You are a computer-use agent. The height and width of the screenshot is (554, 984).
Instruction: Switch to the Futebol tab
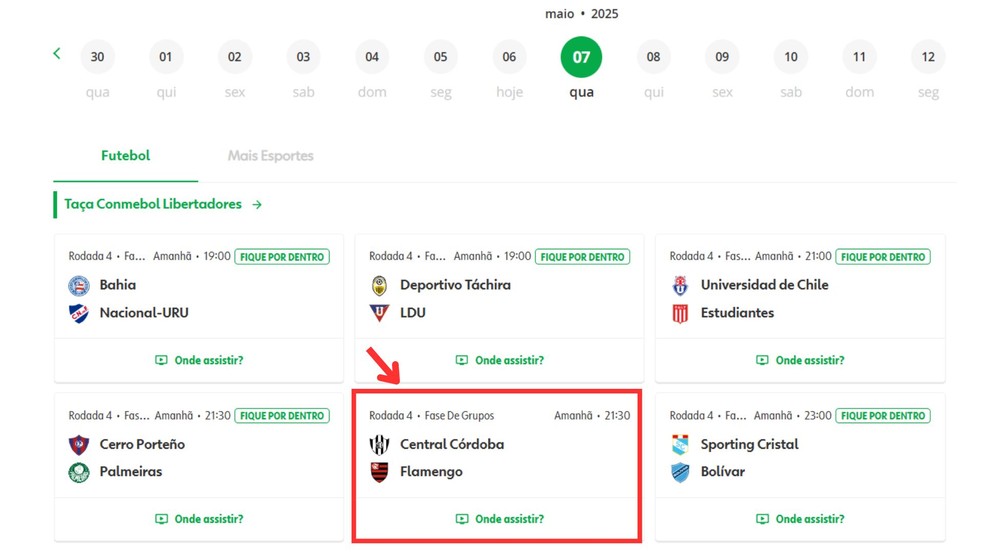[126, 156]
